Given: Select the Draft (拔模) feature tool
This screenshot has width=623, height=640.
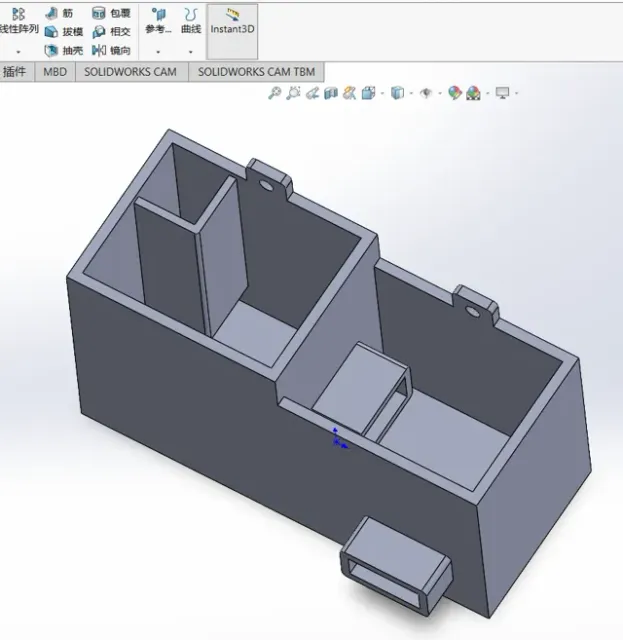Looking at the screenshot, I should point(64,31).
